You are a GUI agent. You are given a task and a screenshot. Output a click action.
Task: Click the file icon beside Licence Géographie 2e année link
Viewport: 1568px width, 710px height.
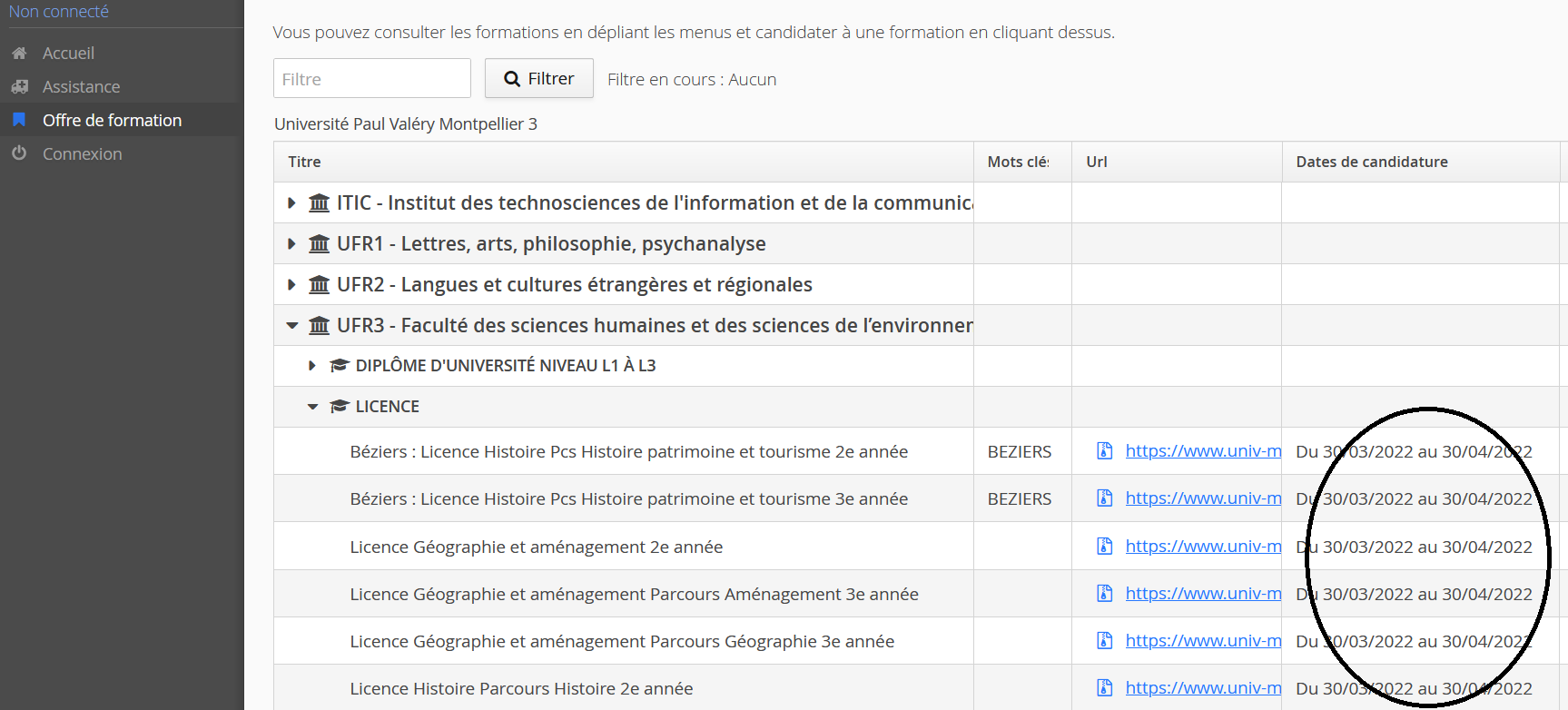click(x=1104, y=546)
